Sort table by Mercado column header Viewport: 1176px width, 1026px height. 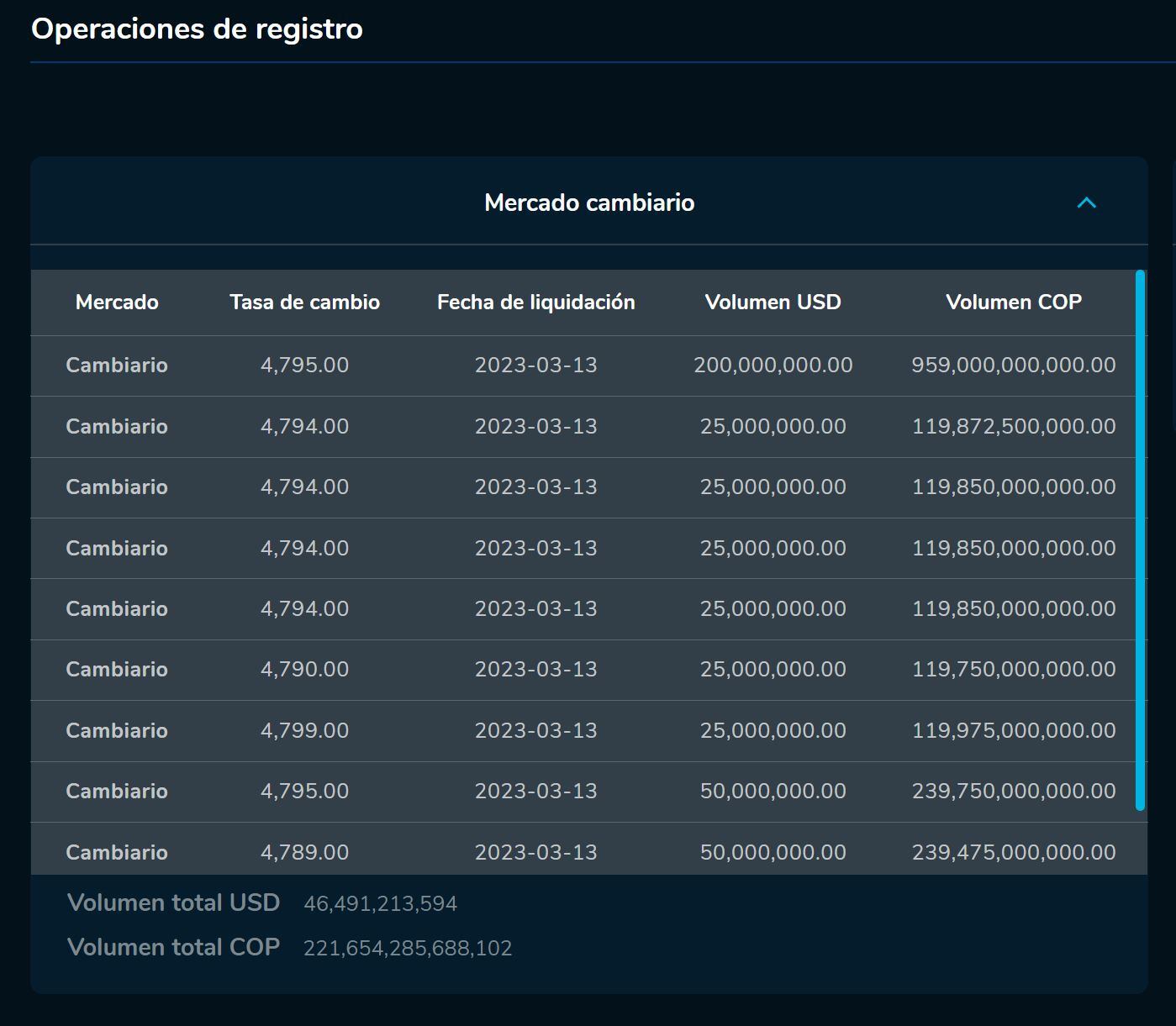[x=117, y=303]
